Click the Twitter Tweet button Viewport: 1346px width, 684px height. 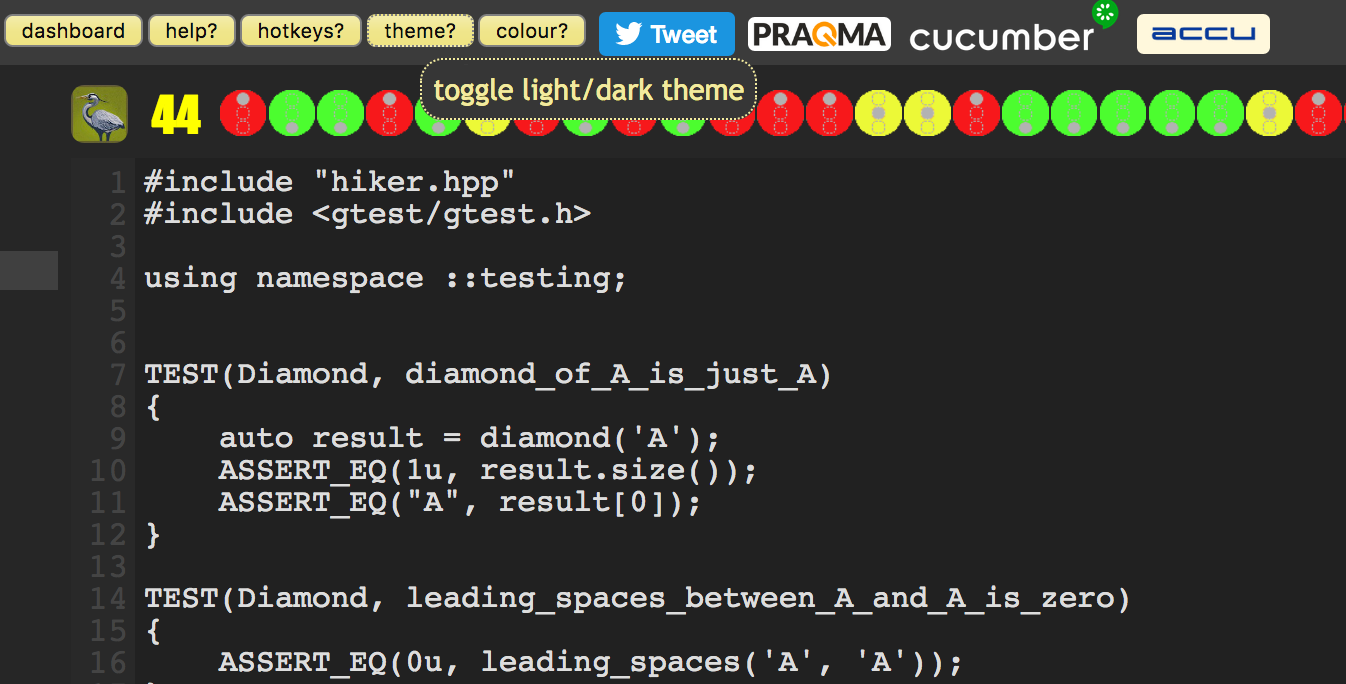coord(666,34)
